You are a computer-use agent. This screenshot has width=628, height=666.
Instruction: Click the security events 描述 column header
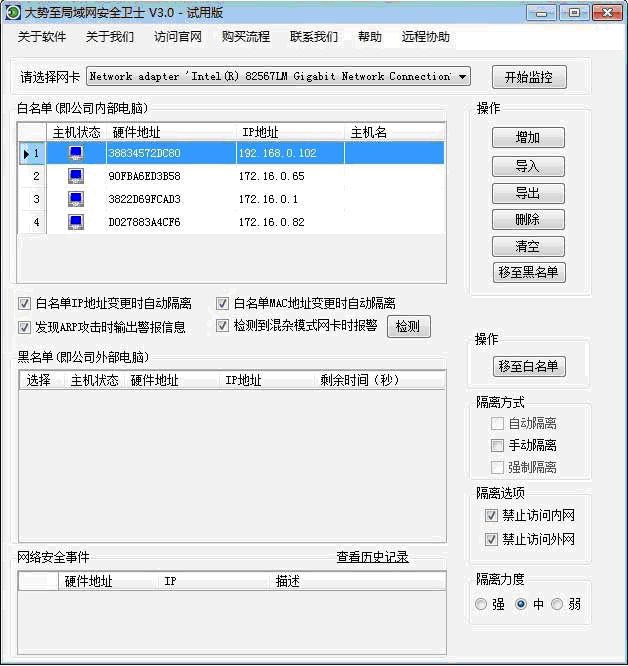pos(358,581)
